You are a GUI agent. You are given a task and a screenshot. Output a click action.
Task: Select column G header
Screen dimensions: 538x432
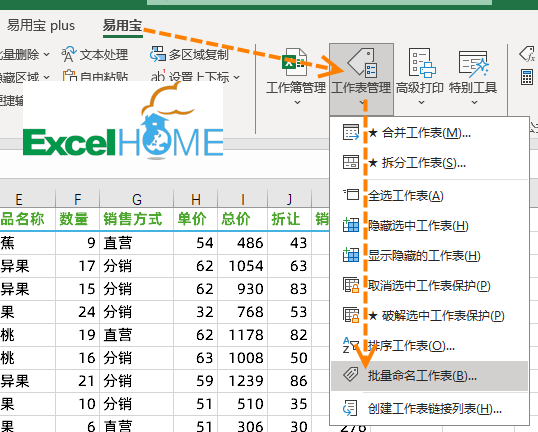[x=137, y=199]
